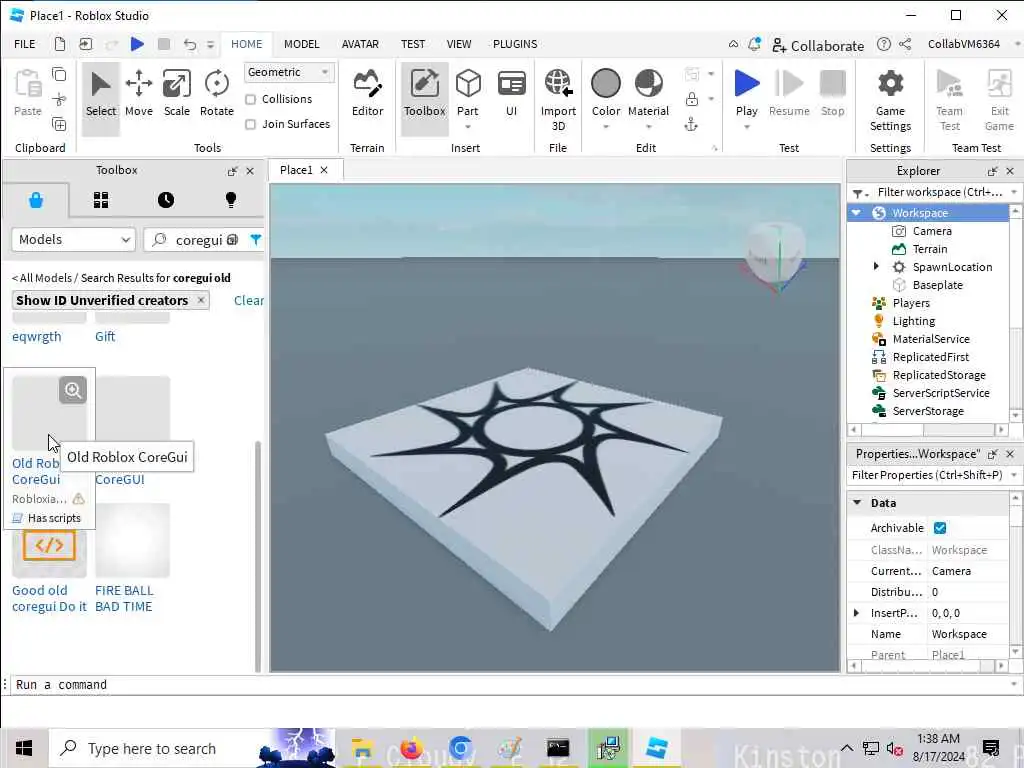The image size is (1024, 768).
Task: Open Firefox from the taskbar
Action: (411, 748)
